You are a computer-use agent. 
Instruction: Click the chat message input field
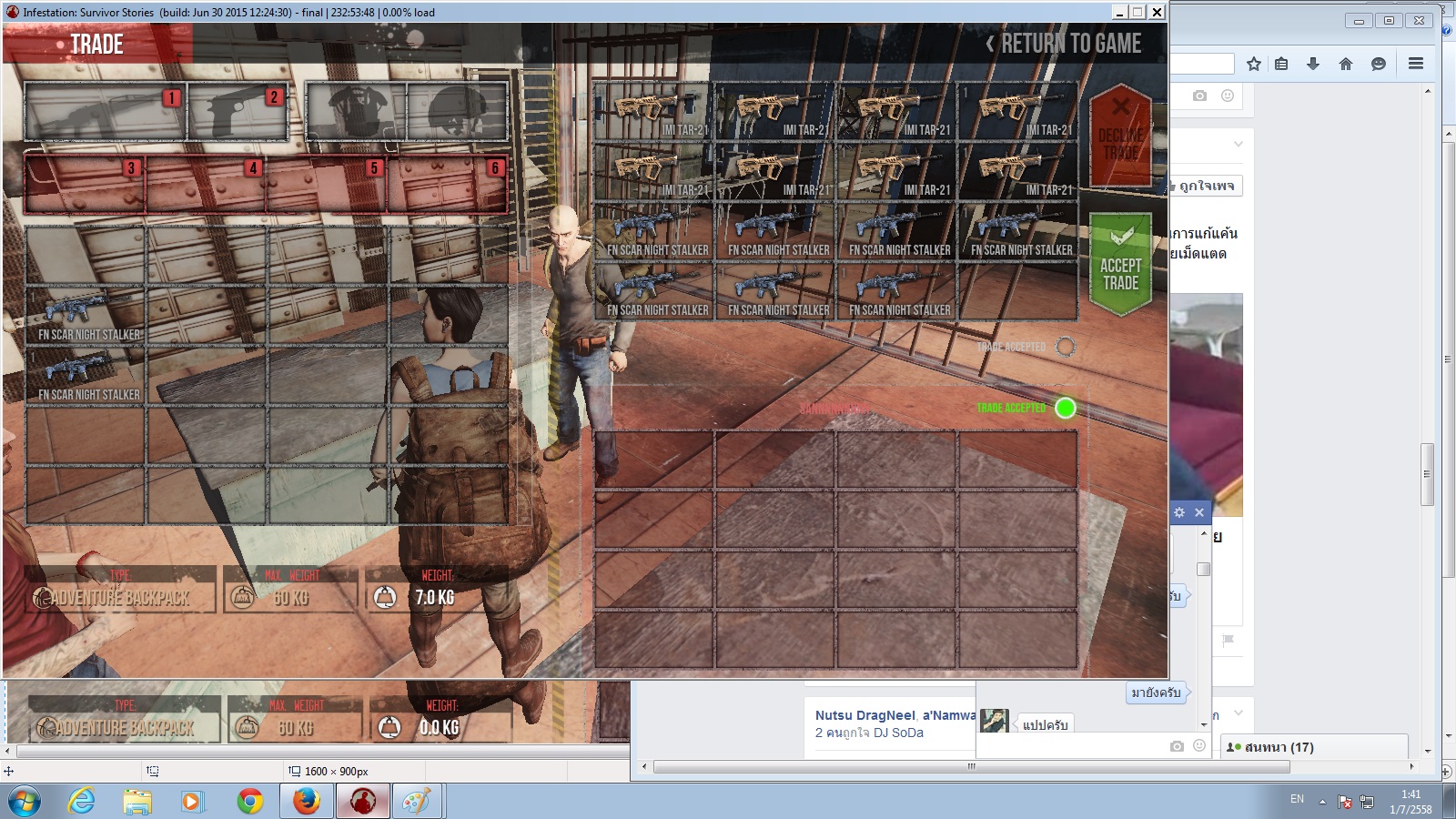(1072, 746)
